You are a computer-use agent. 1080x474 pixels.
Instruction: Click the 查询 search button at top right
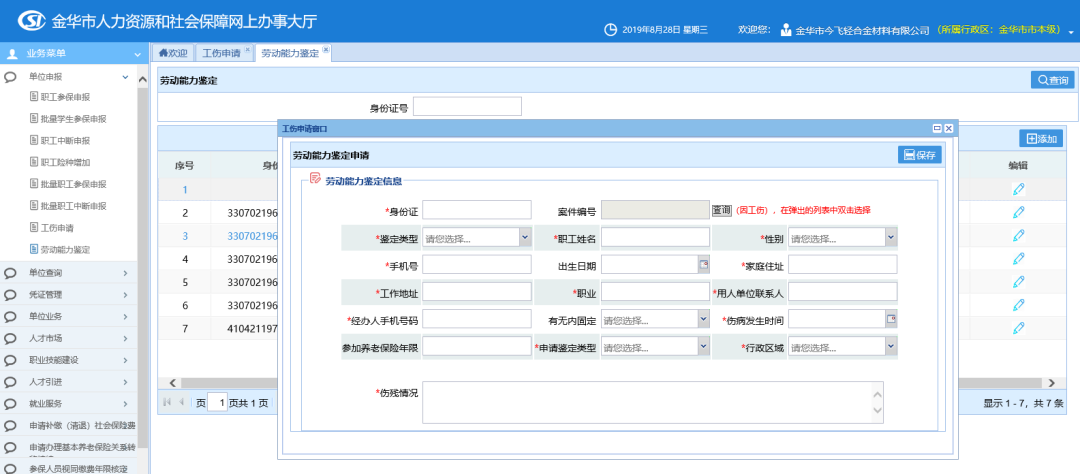1052,80
